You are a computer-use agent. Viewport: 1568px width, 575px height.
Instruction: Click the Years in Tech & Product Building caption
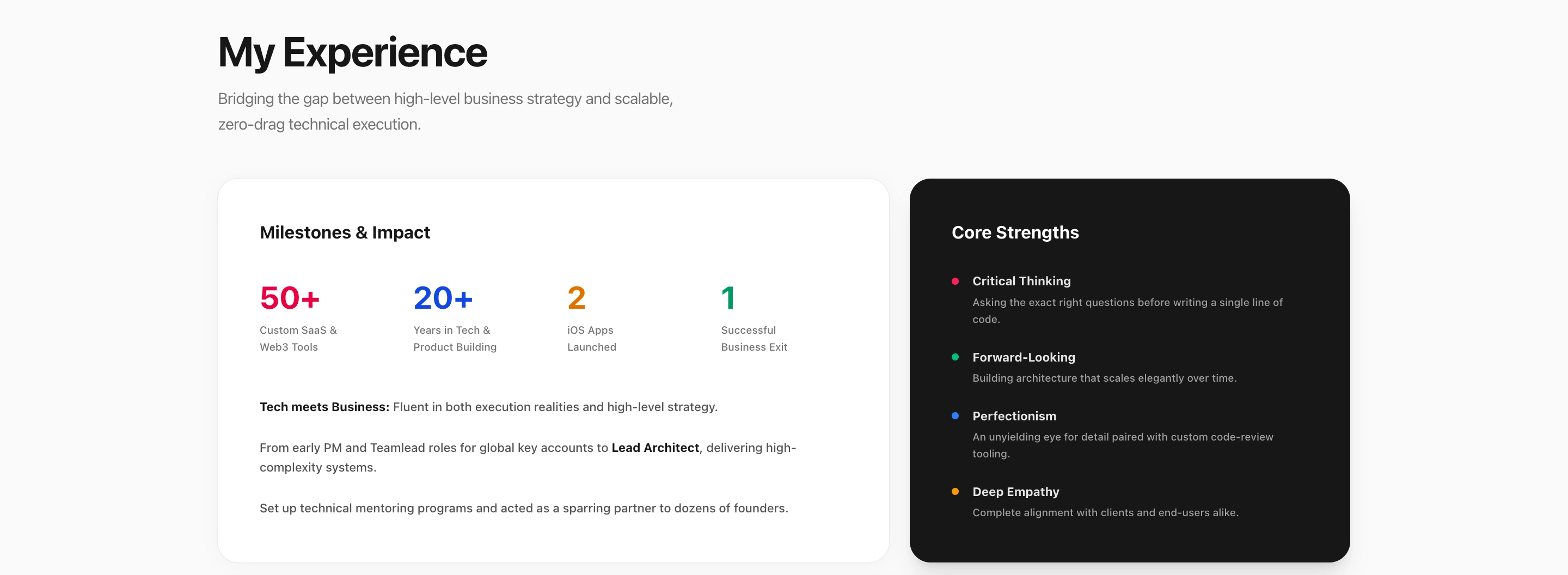click(x=455, y=338)
